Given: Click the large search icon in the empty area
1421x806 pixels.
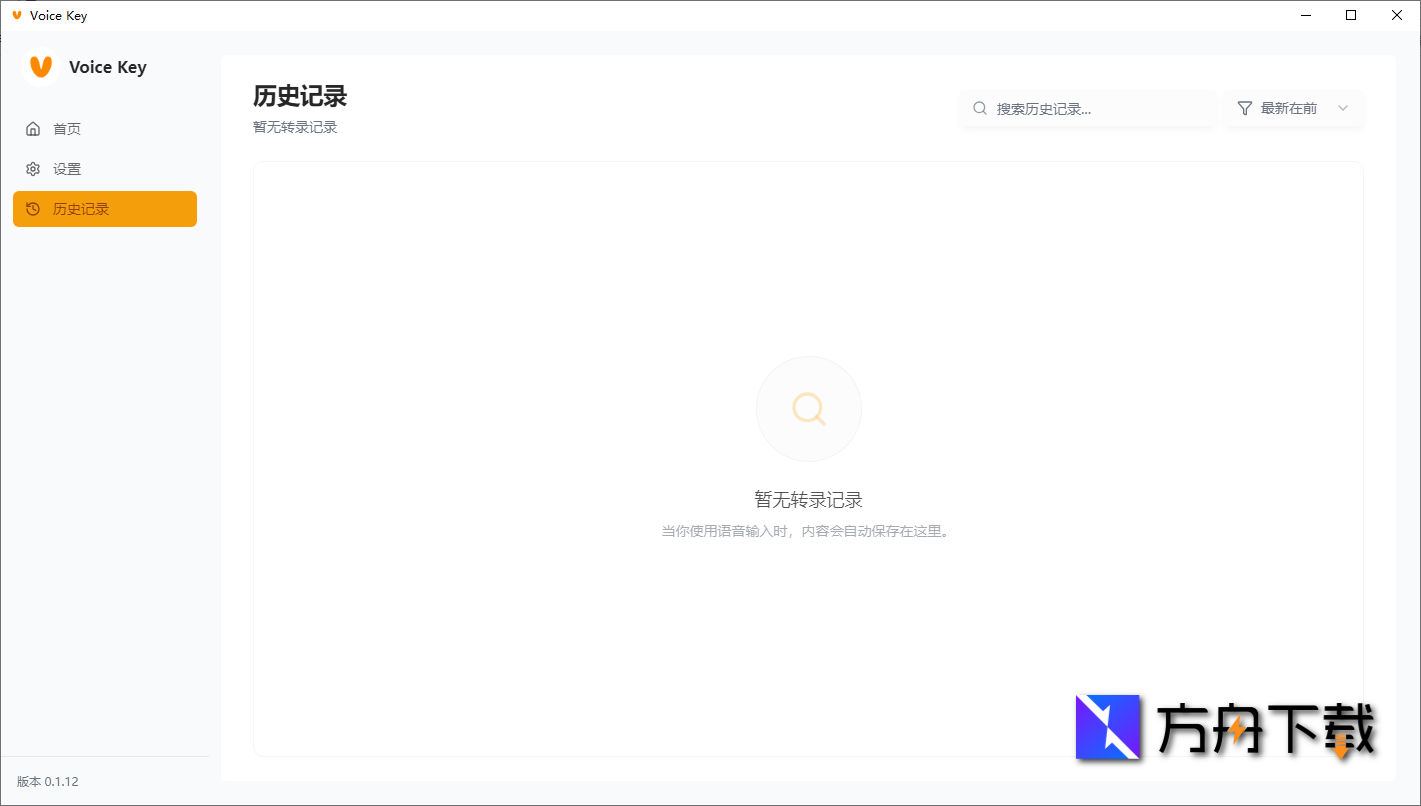Looking at the screenshot, I should [x=808, y=408].
